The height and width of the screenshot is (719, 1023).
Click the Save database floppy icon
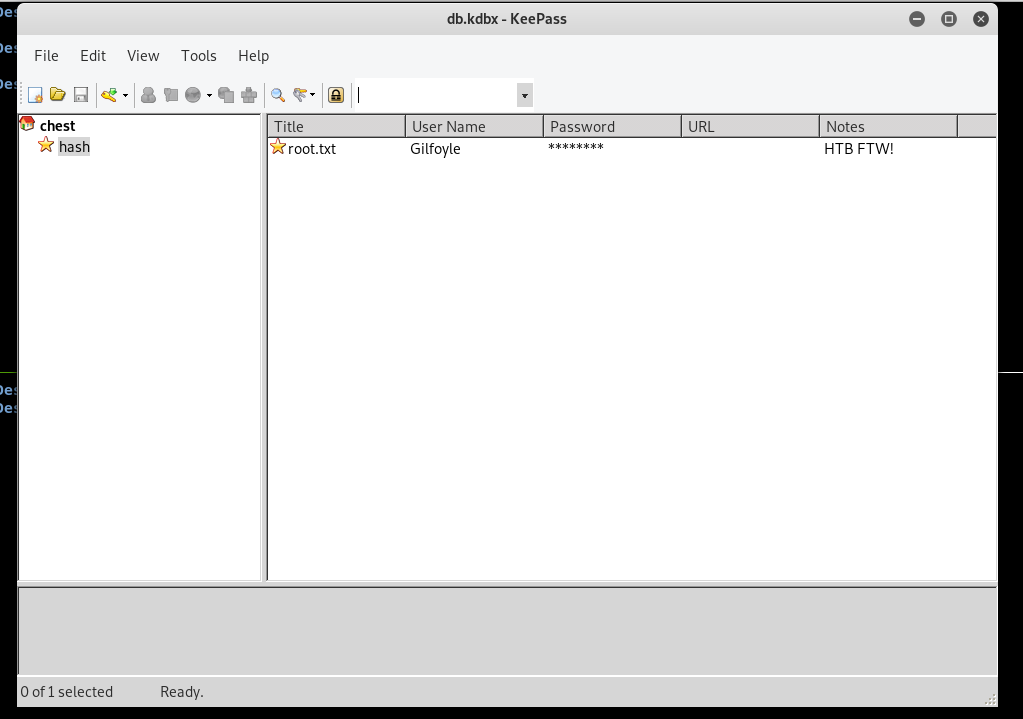[x=81, y=95]
